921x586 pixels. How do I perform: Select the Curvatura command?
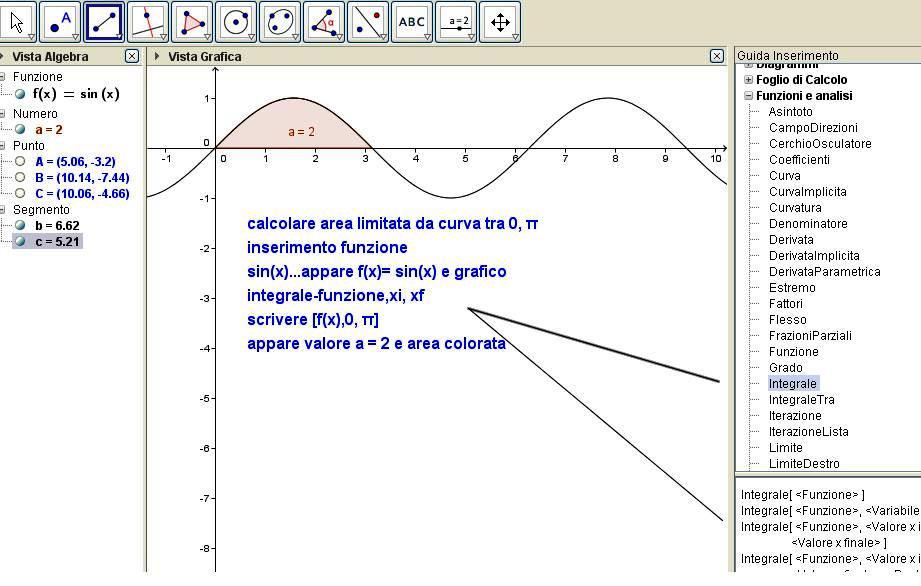tap(795, 207)
